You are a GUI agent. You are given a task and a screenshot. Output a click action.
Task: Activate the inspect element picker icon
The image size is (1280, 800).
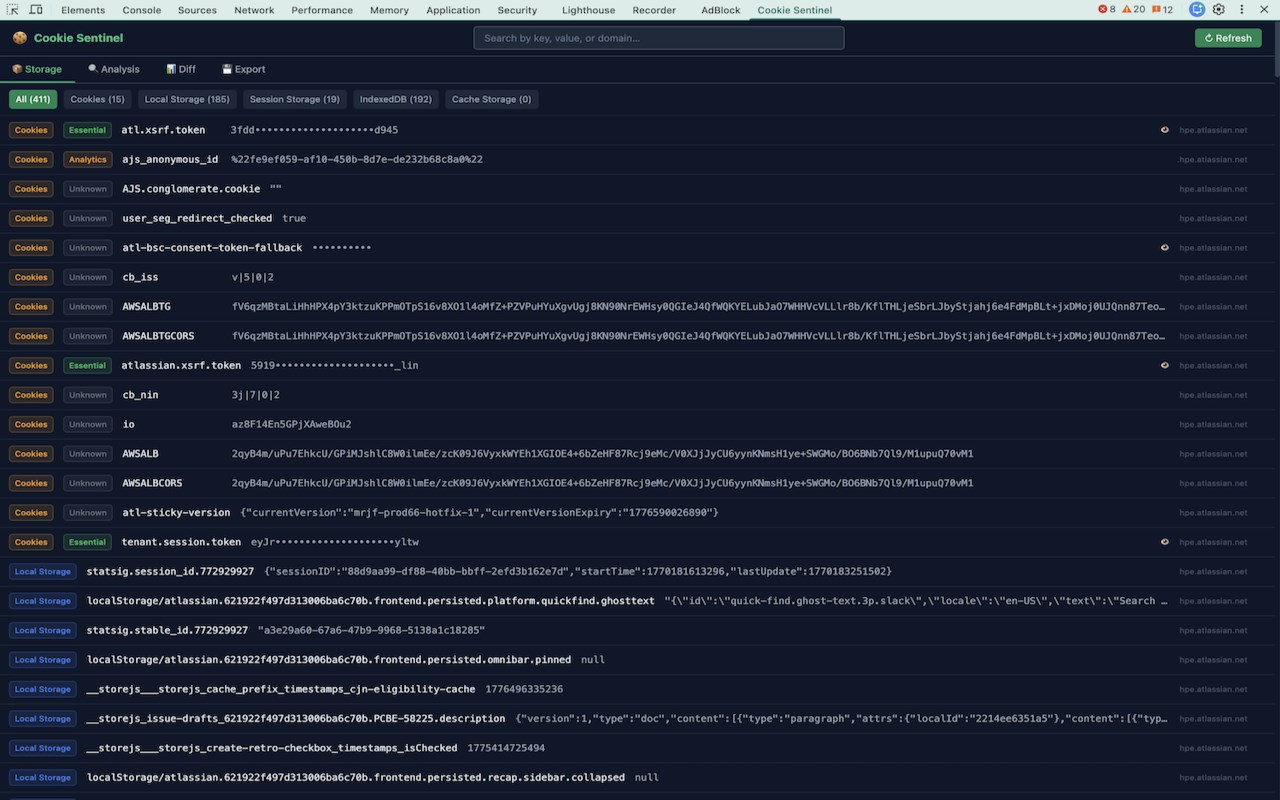14,10
